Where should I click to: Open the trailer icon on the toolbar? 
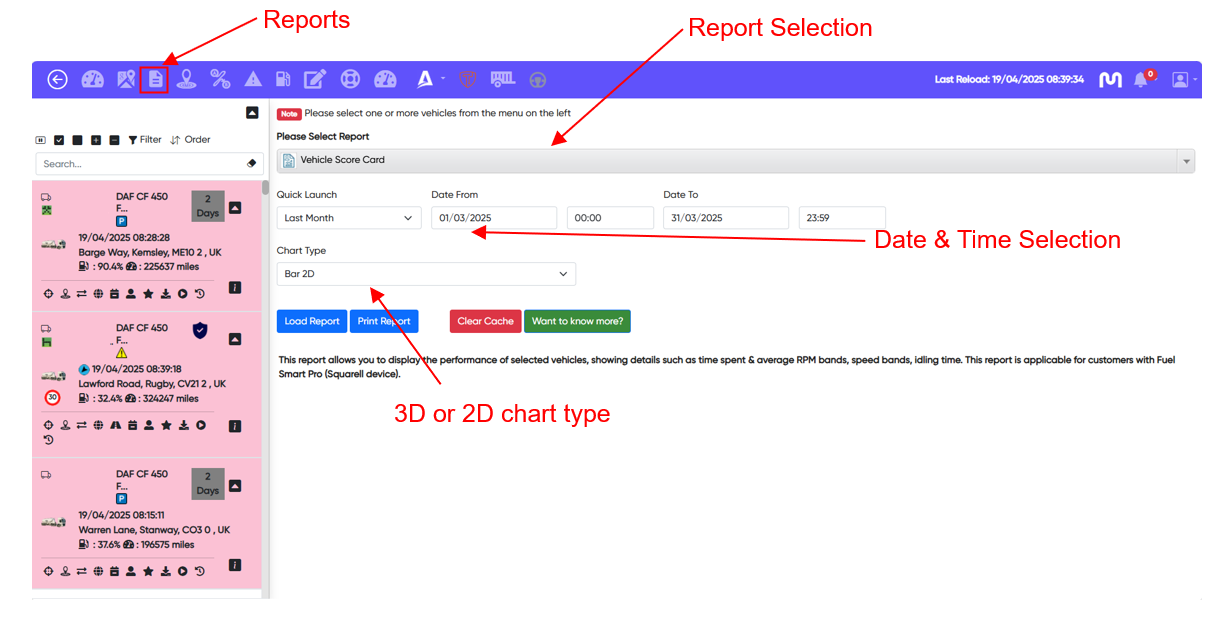(501, 79)
